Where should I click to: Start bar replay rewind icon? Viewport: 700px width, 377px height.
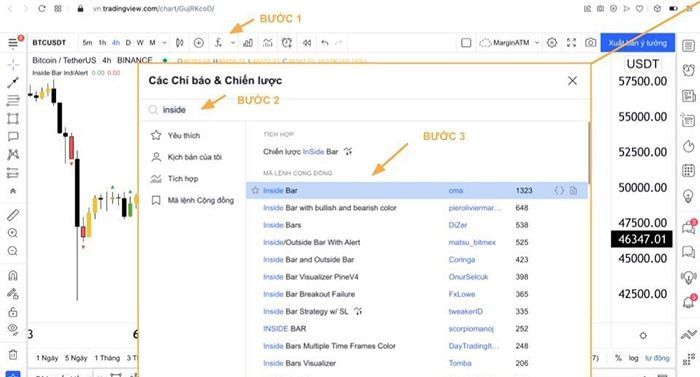pos(307,43)
